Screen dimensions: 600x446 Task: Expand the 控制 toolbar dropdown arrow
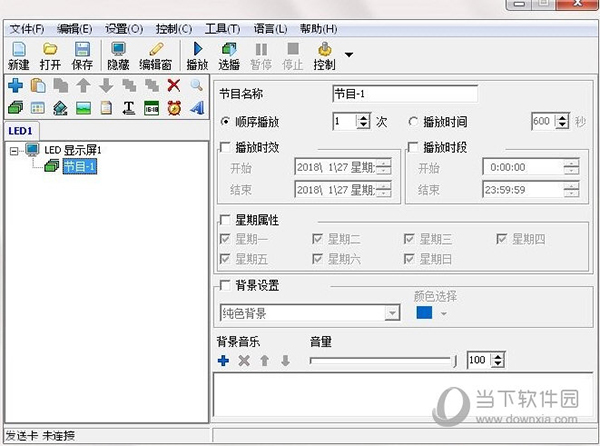349,55
